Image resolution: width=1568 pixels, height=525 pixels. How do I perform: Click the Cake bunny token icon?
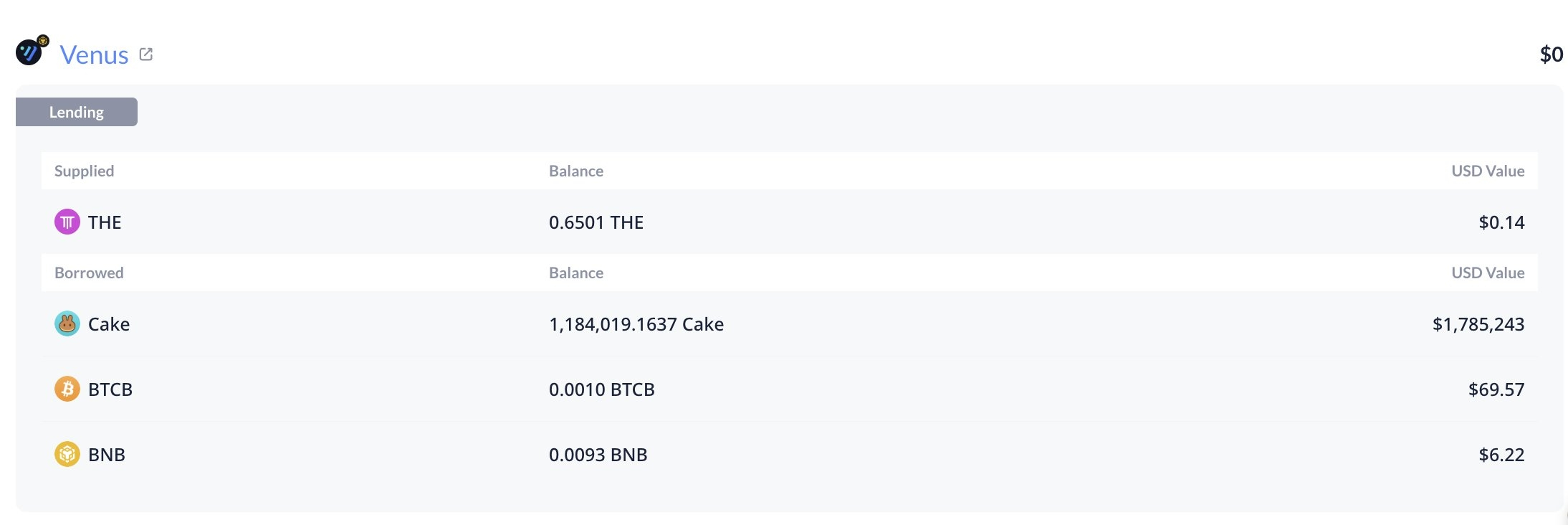(x=67, y=324)
